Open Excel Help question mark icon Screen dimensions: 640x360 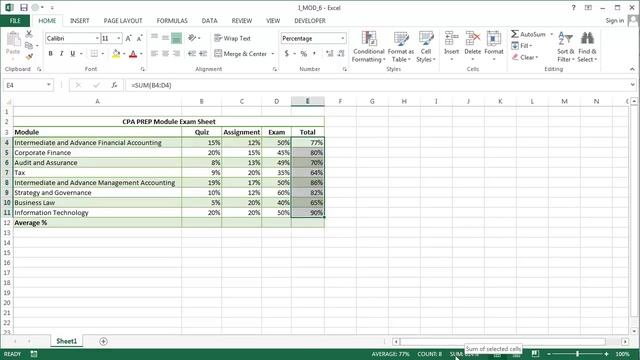(573, 7)
